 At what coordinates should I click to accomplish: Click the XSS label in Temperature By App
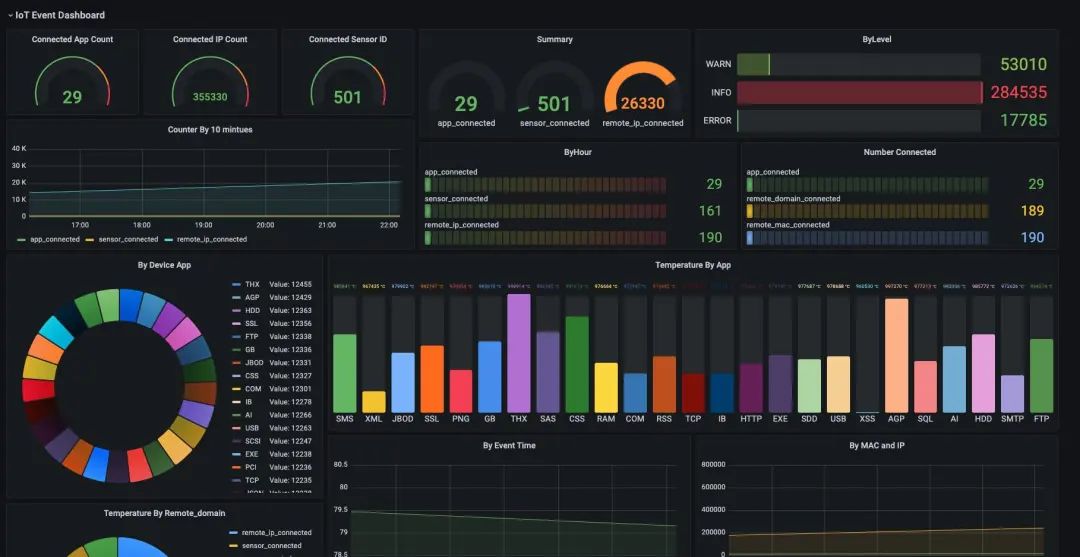pyautogui.click(x=867, y=419)
